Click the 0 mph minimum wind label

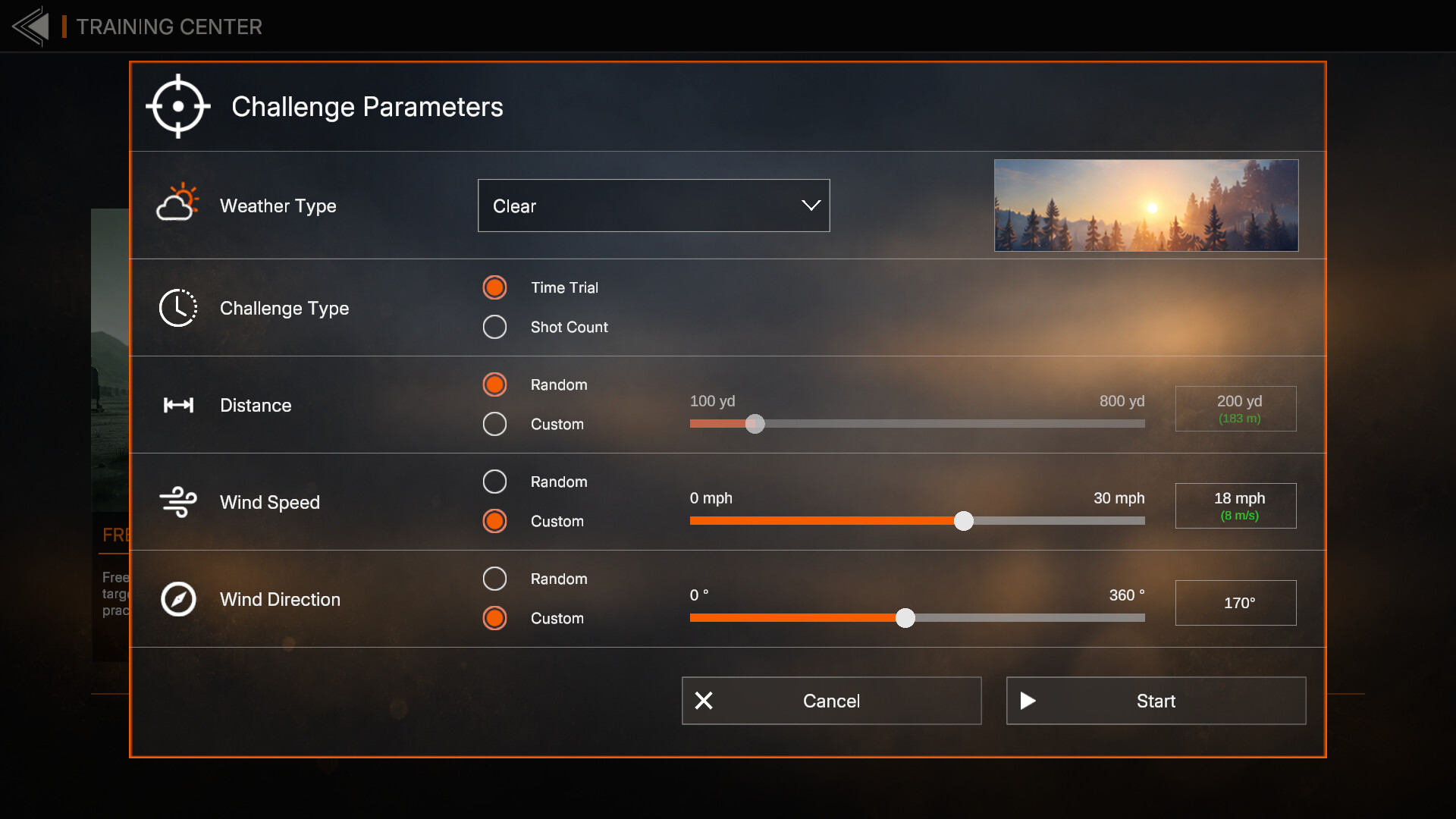[x=711, y=497]
